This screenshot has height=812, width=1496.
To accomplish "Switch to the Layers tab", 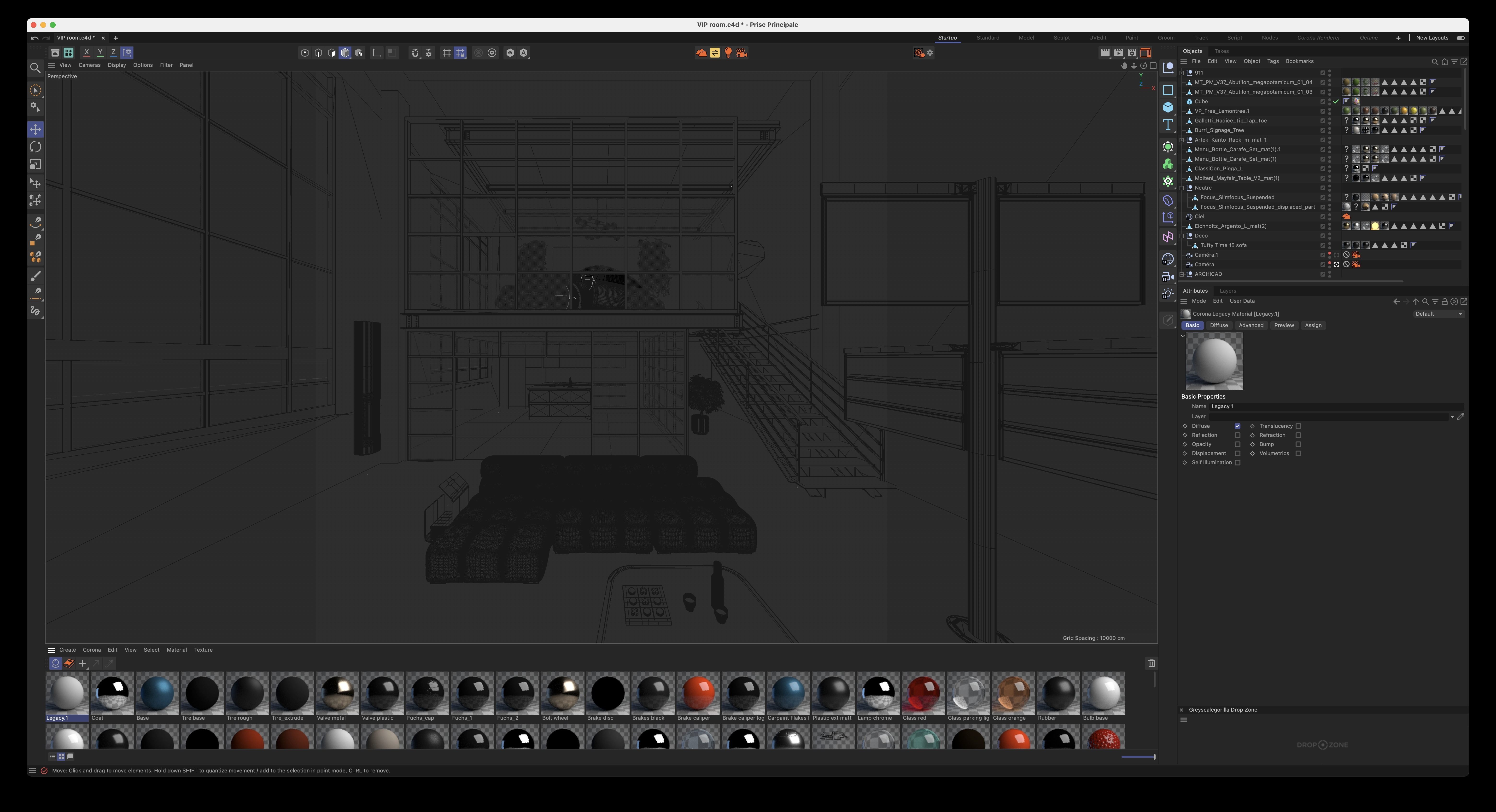I will coord(1228,291).
